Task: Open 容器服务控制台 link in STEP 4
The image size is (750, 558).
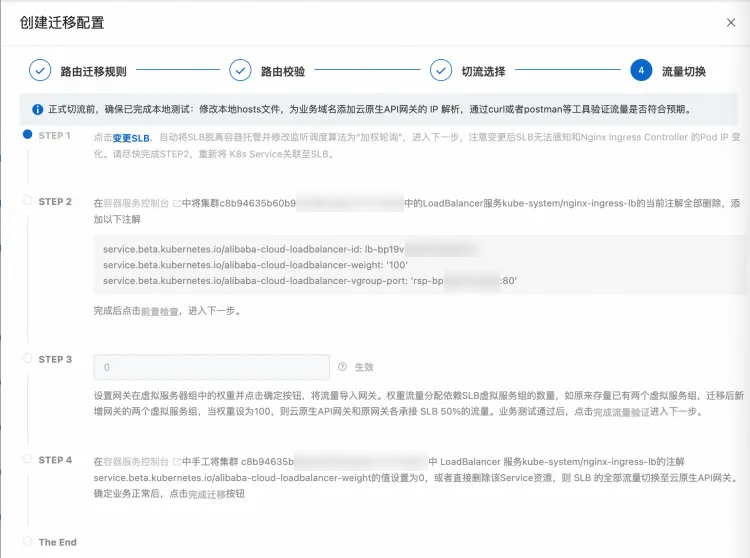Action: click(x=136, y=461)
